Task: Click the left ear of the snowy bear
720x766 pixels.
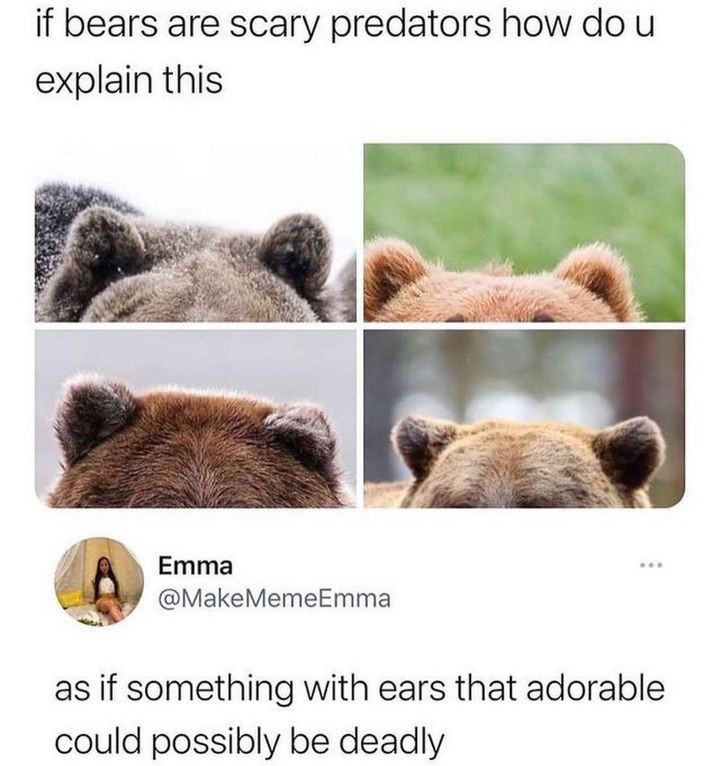Action: (105, 242)
